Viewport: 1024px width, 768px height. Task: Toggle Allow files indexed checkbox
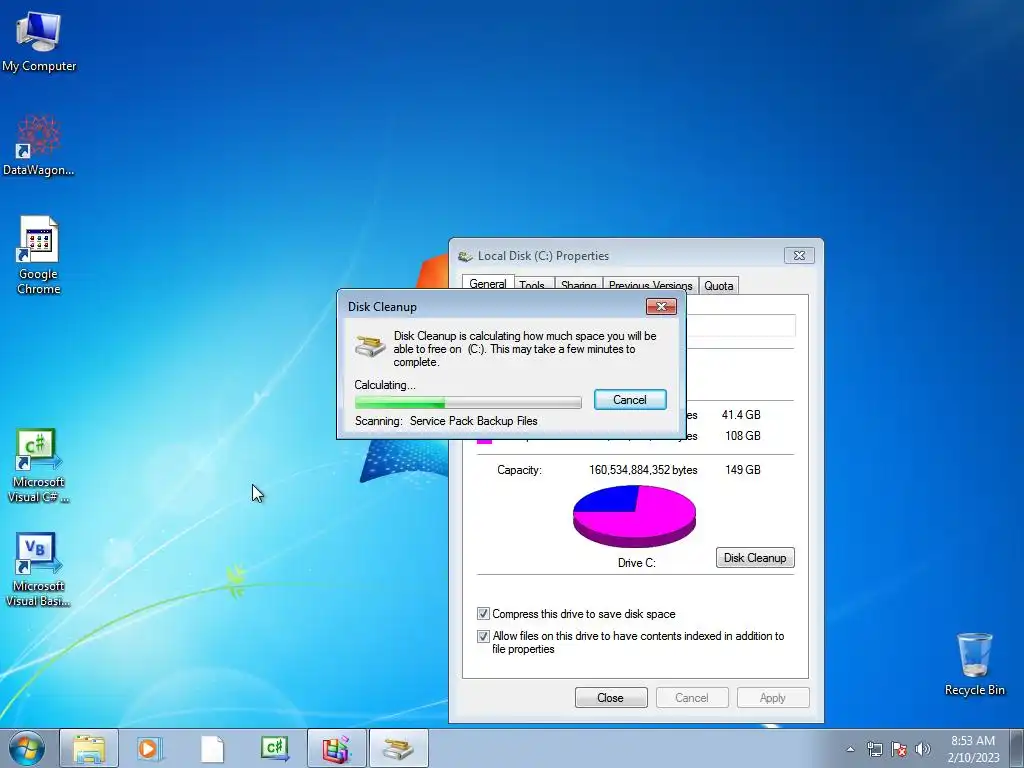[x=483, y=636]
